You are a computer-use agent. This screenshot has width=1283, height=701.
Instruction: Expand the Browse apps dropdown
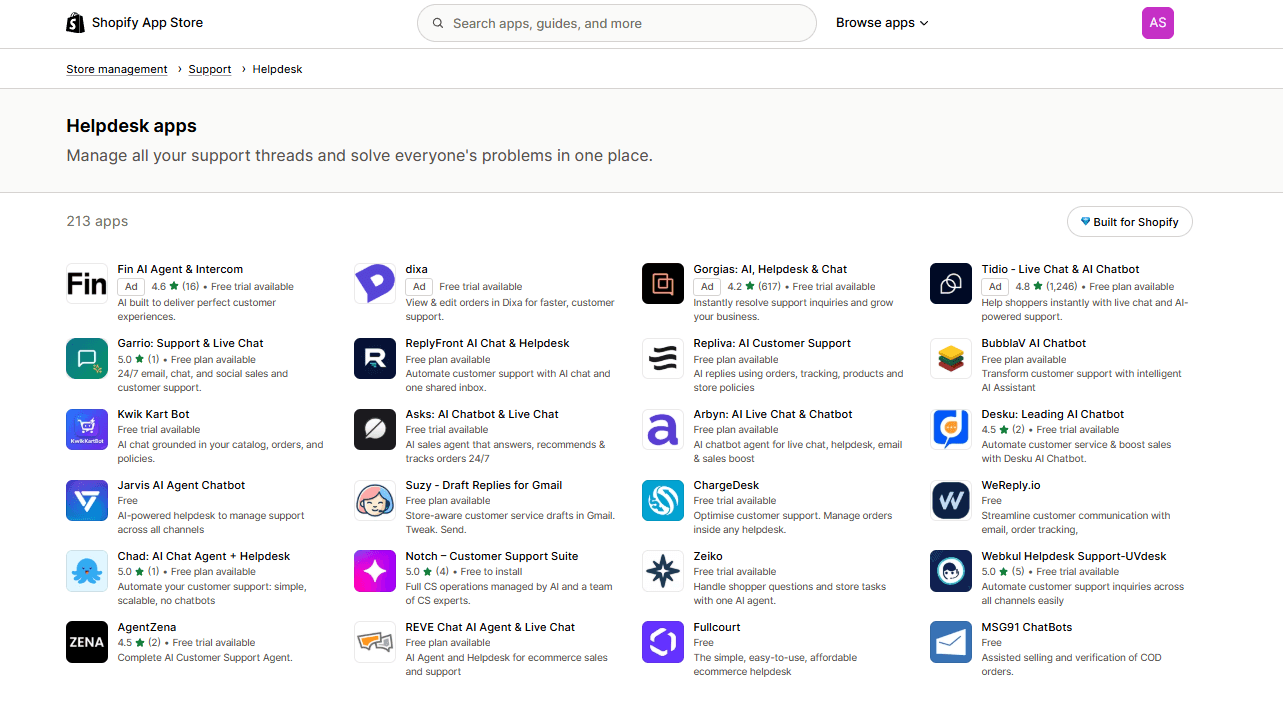tap(882, 23)
